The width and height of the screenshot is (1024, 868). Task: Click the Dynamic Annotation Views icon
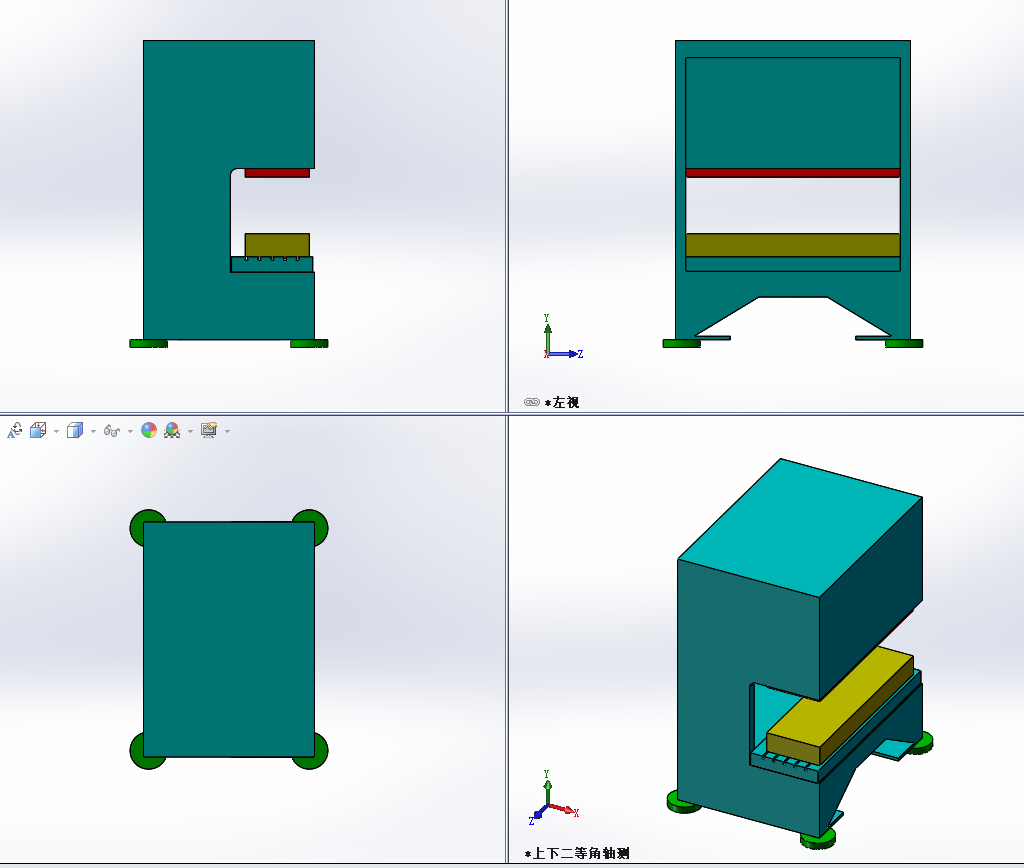[14, 430]
